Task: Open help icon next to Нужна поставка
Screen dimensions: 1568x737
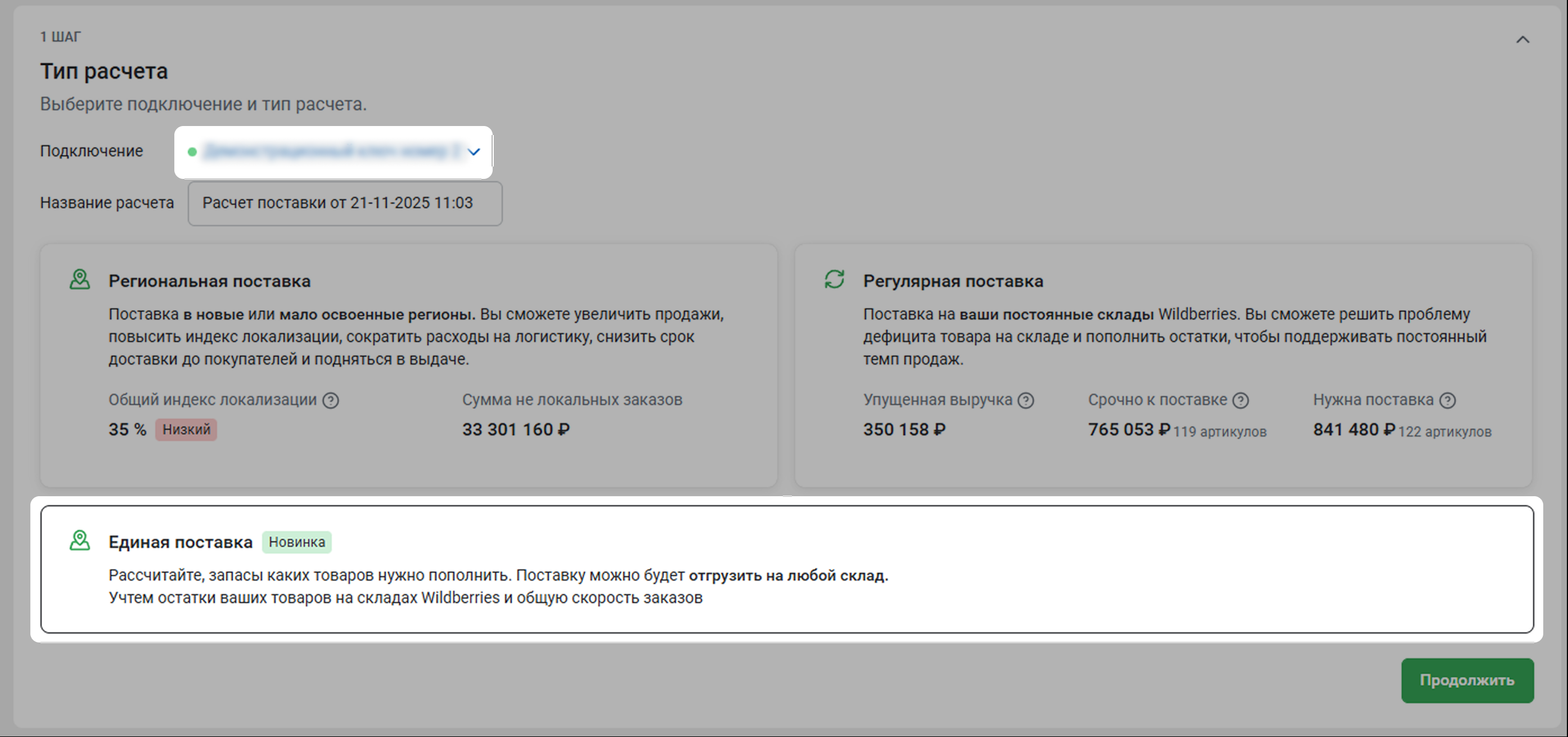Action: point(1448,400)
